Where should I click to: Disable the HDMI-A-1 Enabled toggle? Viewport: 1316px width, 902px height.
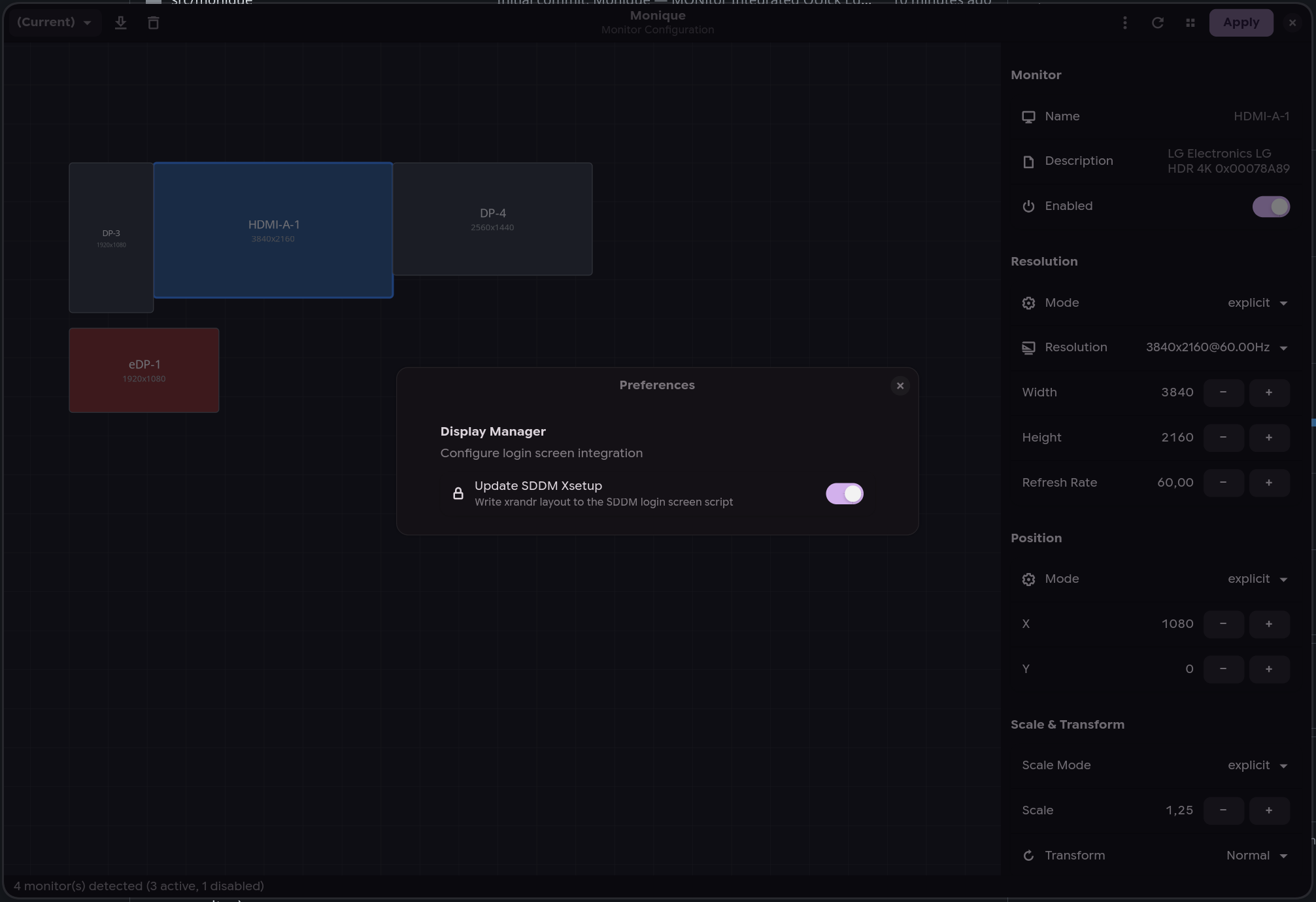point(1270,206)
